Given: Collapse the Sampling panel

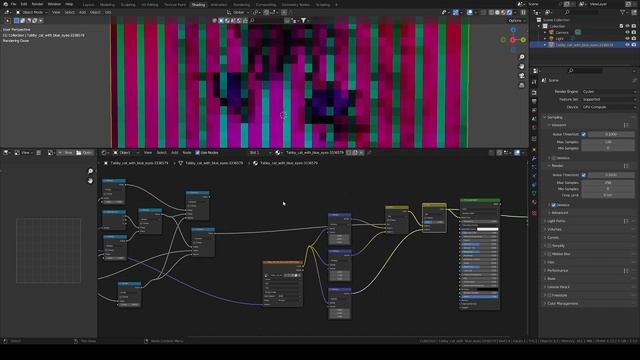Looking at the screenshot, I should (554, 117).
